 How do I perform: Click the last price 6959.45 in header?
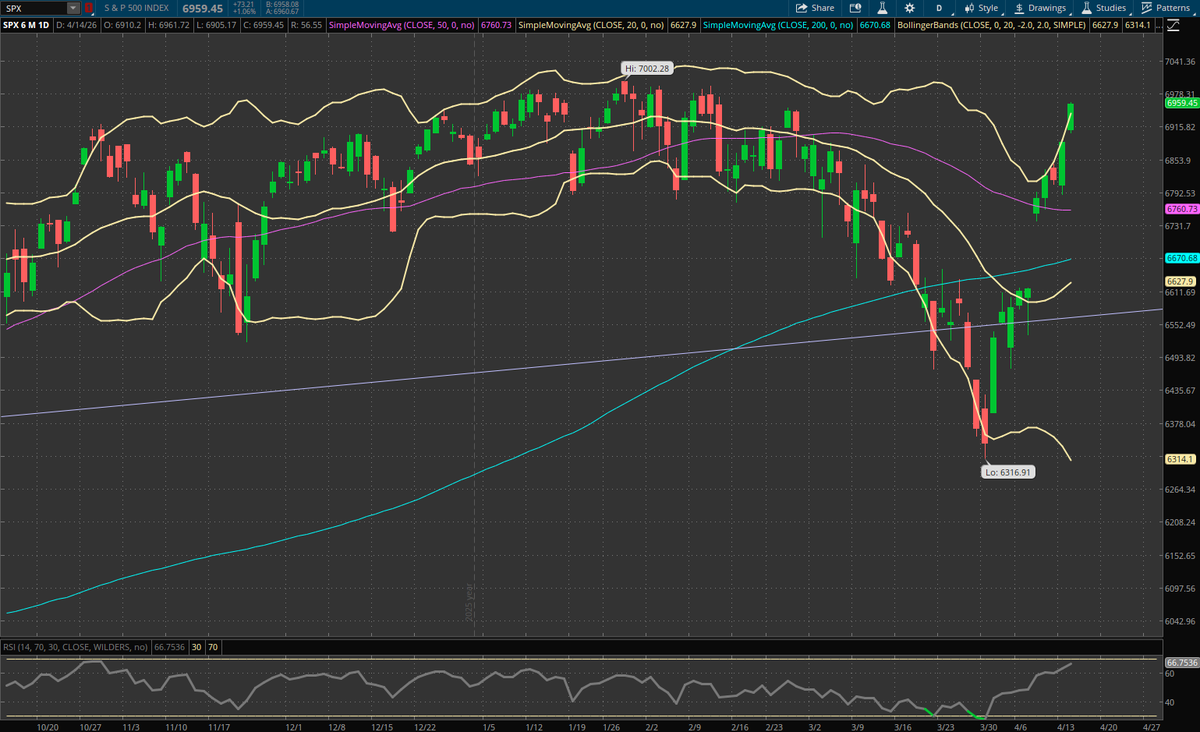coord(202,8)
